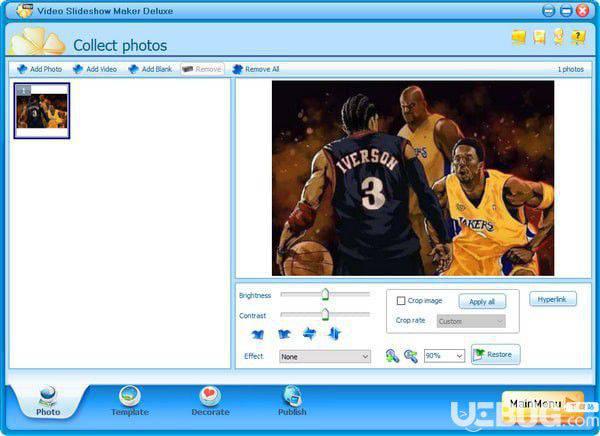The image size is (600, 436).
Task: Click the Brightness slider handle
Action: (x=325, y=294)
